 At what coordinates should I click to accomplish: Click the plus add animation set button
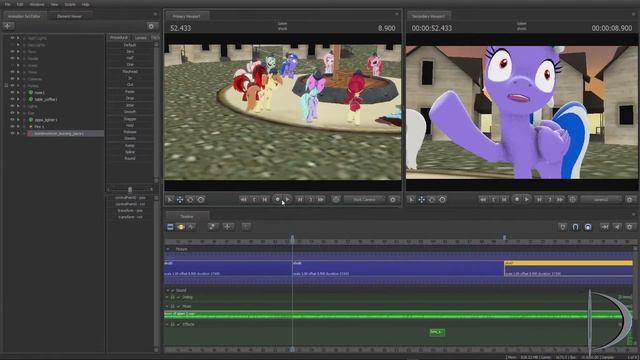click(x=8, y=26)
